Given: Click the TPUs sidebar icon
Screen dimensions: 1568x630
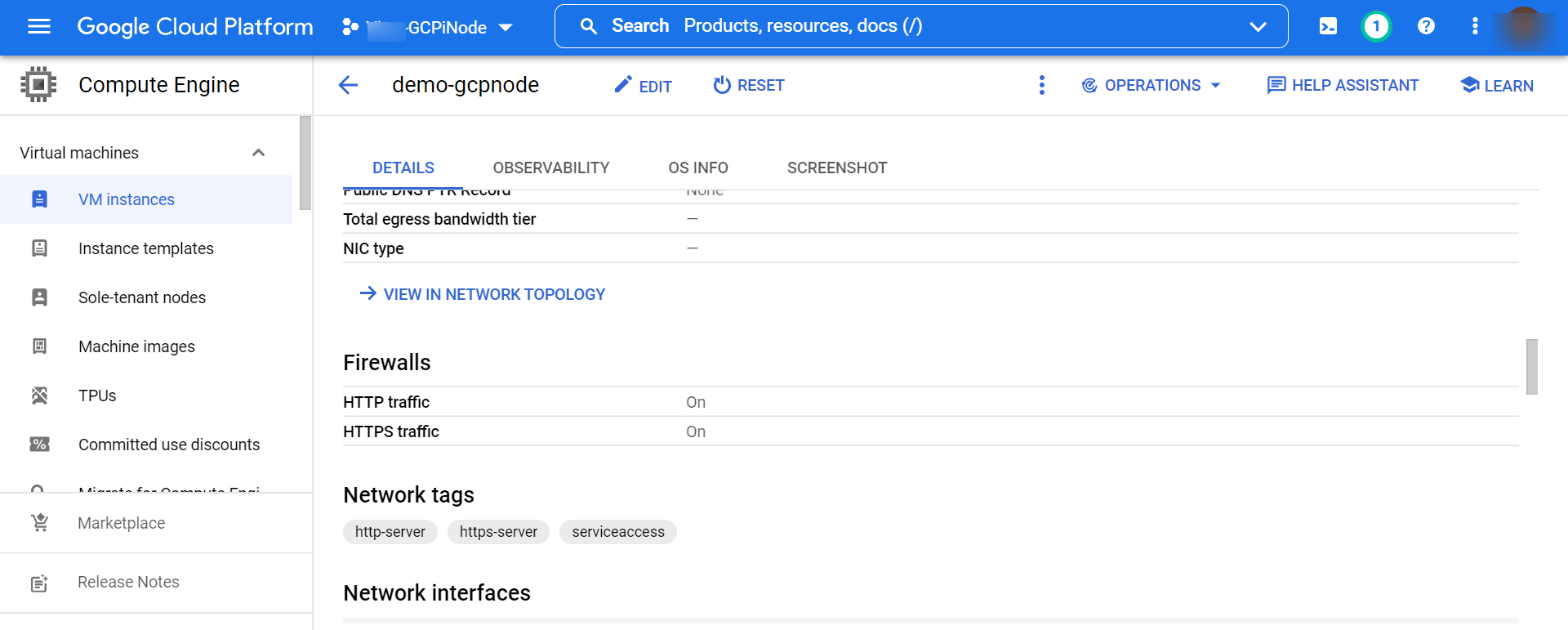Looking at the screenshot, I should point(39,395).
